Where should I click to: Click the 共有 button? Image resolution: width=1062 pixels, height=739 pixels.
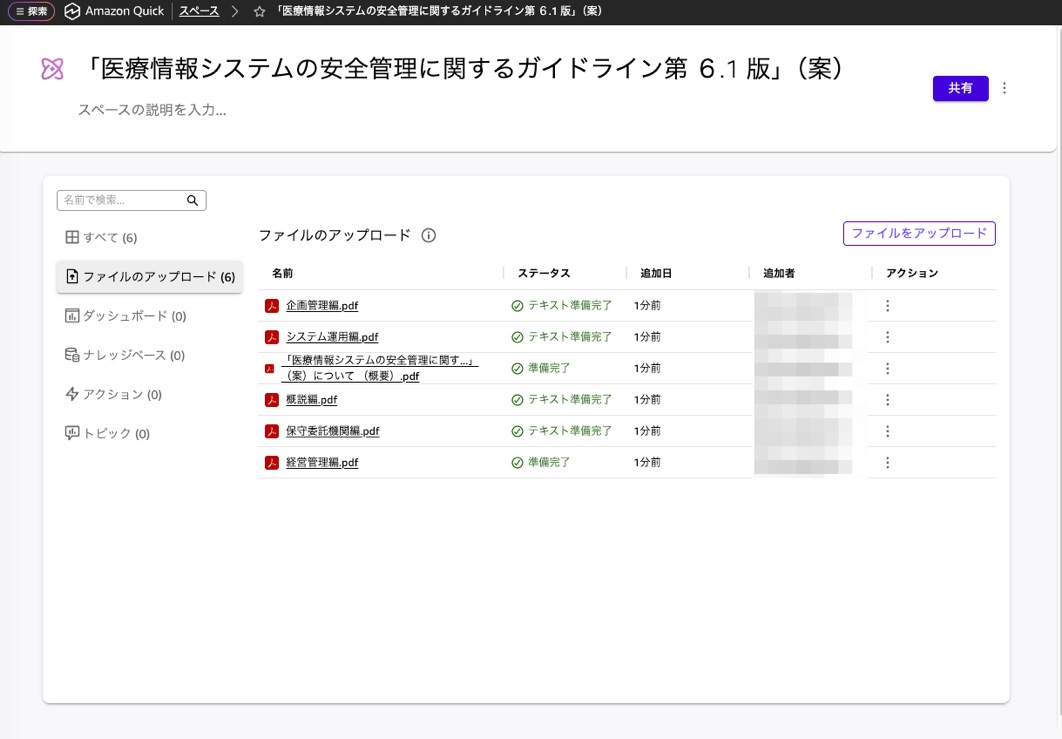pyautogui.click(x=960, y=88)
